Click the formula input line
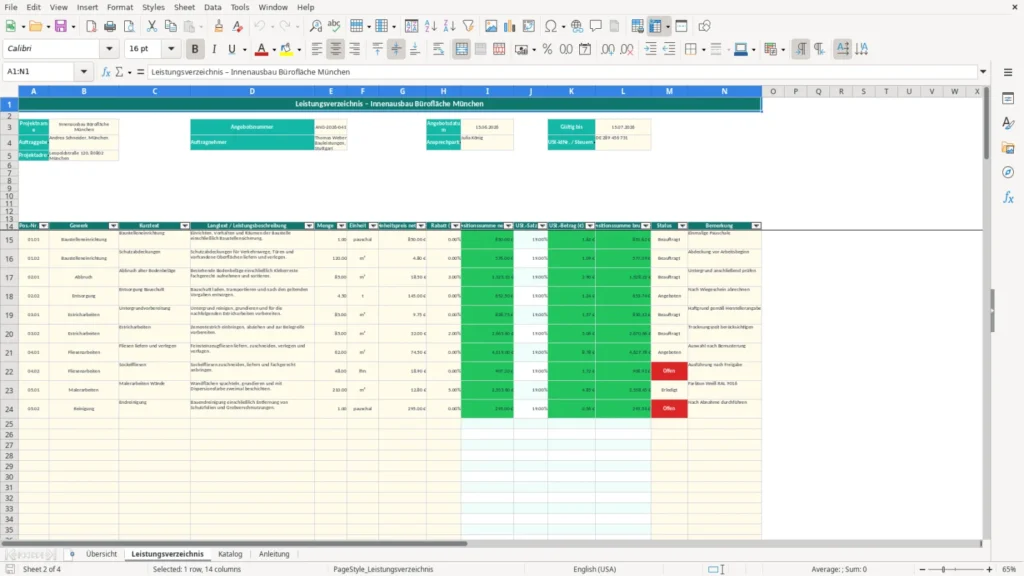 562,72
